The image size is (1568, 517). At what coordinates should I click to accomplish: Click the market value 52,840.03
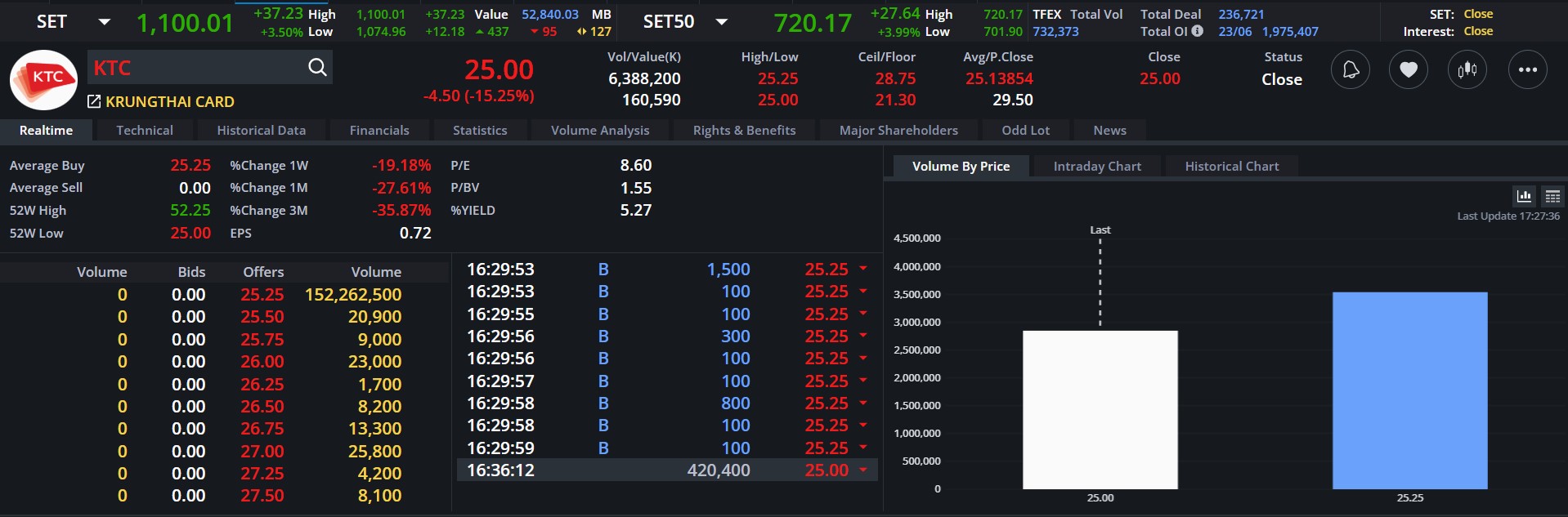550,15
